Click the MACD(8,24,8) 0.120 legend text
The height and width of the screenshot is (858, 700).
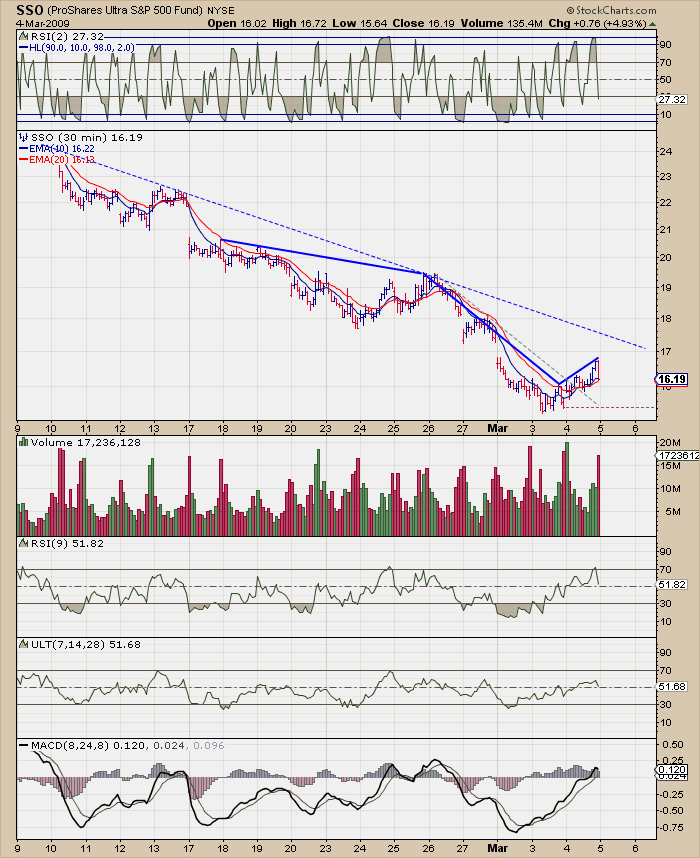click(88, 745)
